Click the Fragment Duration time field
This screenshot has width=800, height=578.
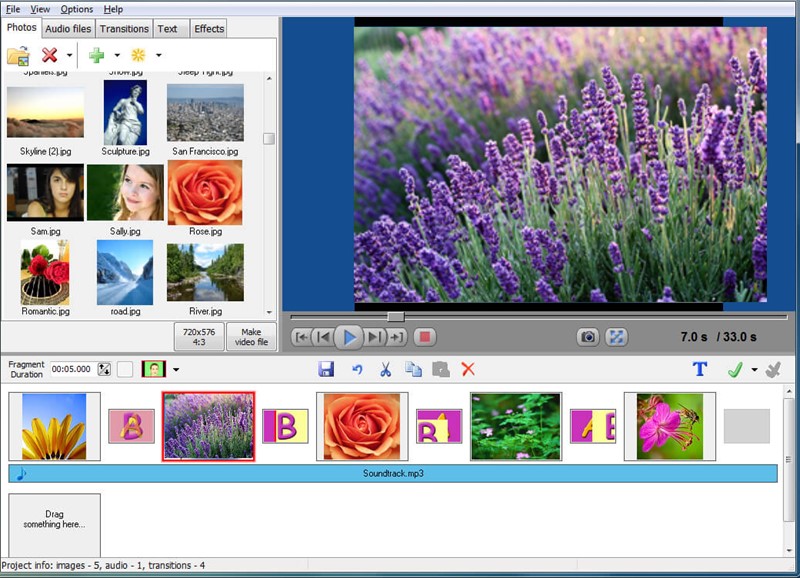(x=71, y=369)
